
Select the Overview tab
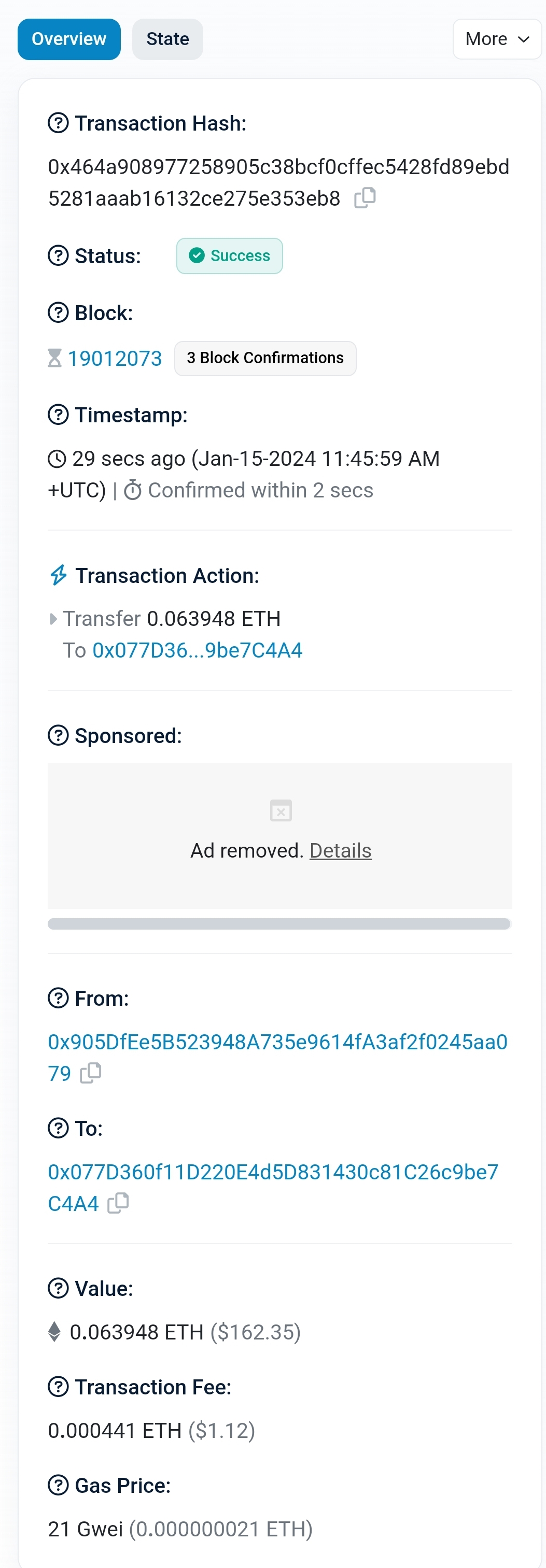69,39
